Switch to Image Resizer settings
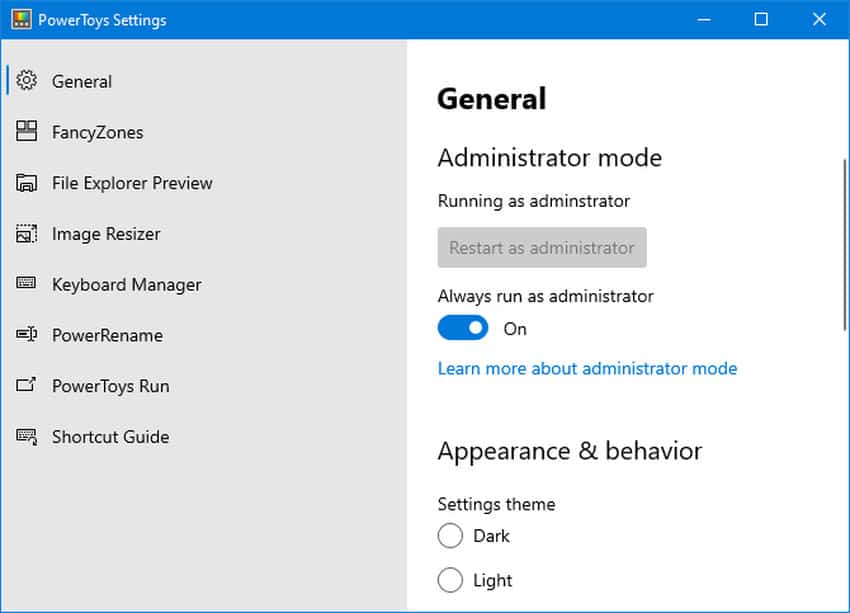Screen dimensions: 850x613 [203, 234]
